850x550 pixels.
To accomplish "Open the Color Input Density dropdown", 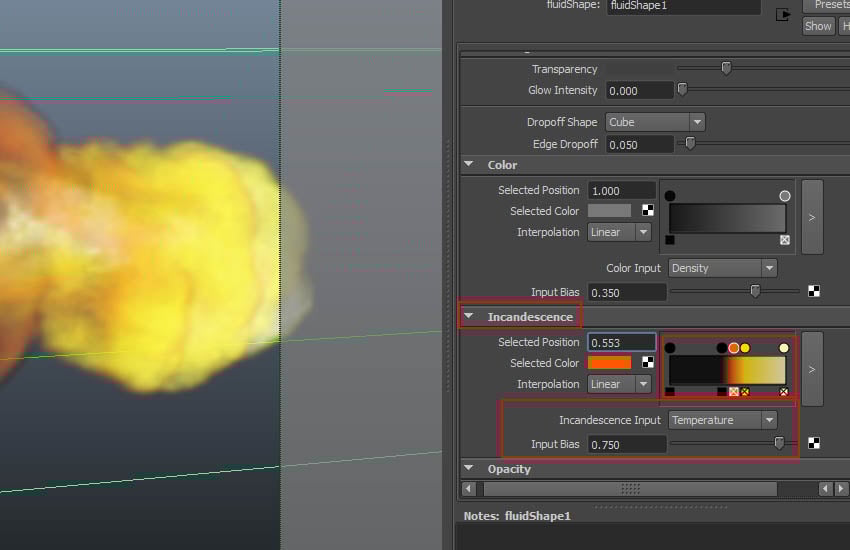I will [x=722, y=268].
